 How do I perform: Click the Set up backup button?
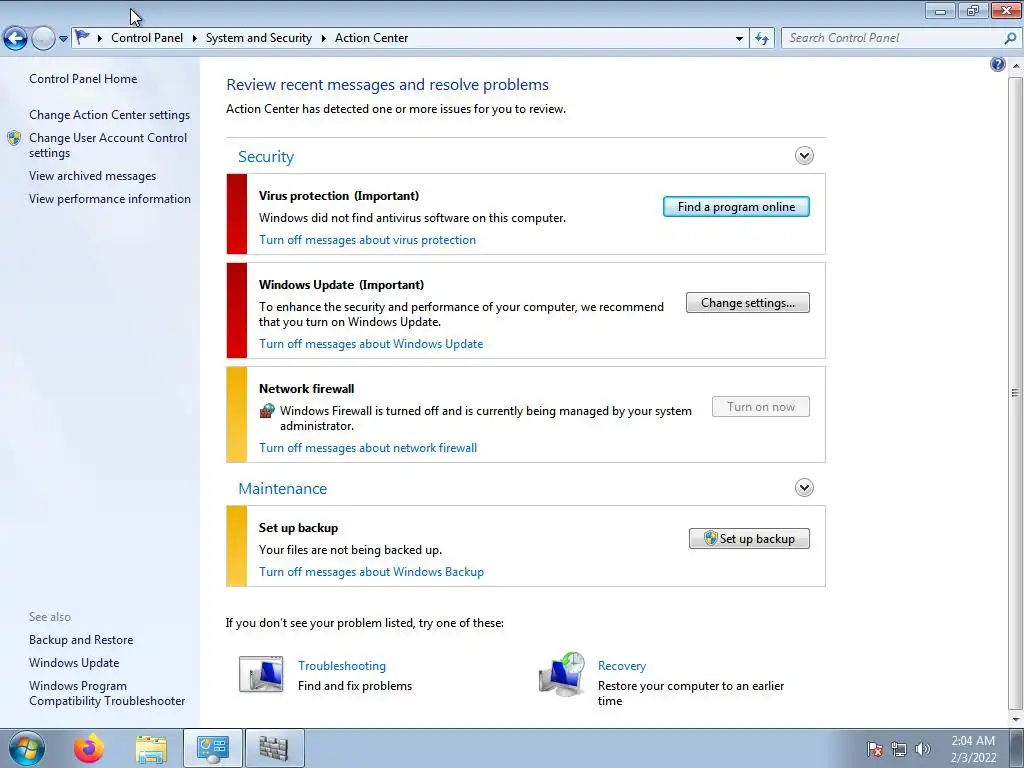tap(749, 539)
